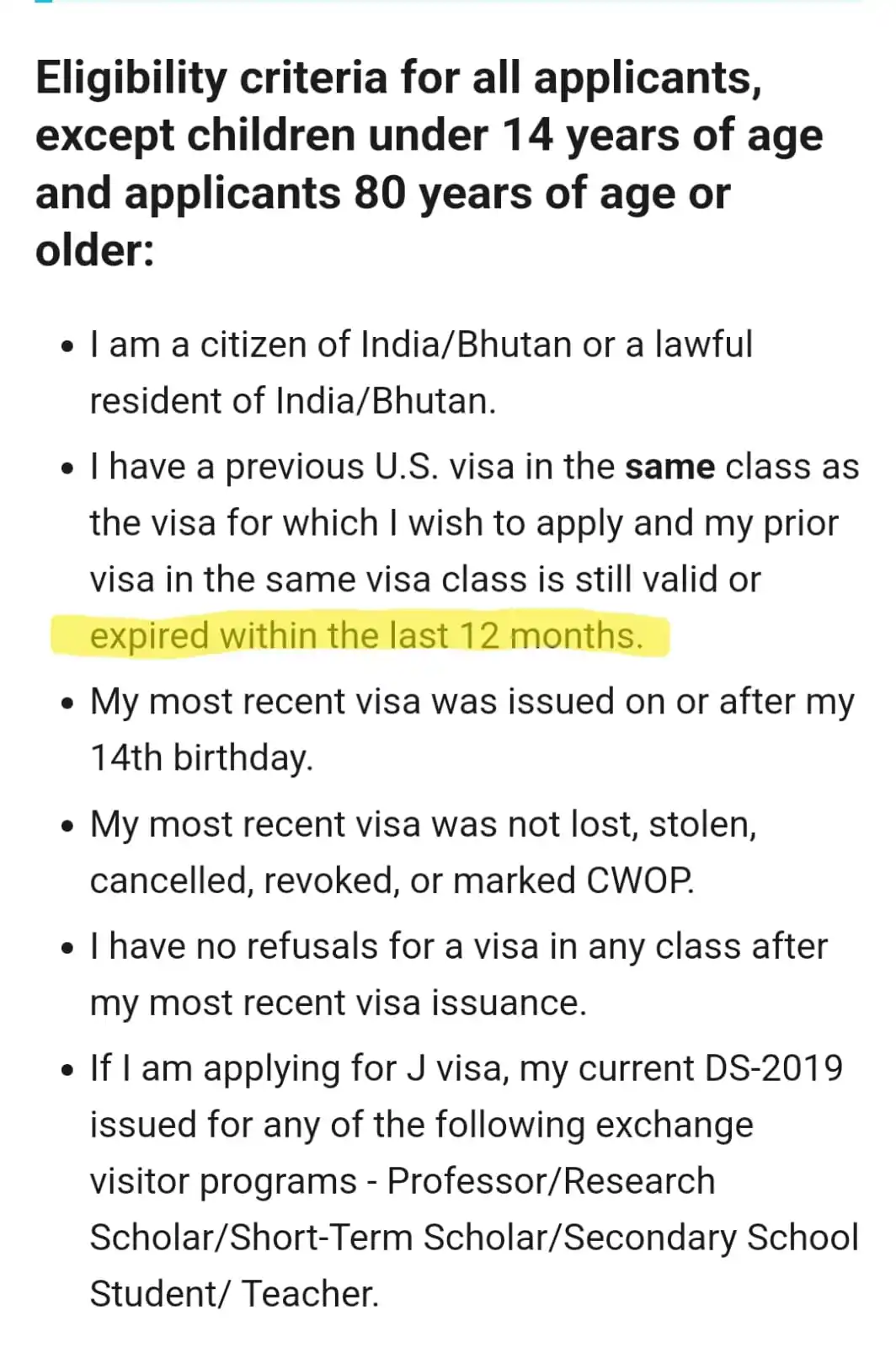Click the "CWOP." abbreviation

tap(640, 880)
